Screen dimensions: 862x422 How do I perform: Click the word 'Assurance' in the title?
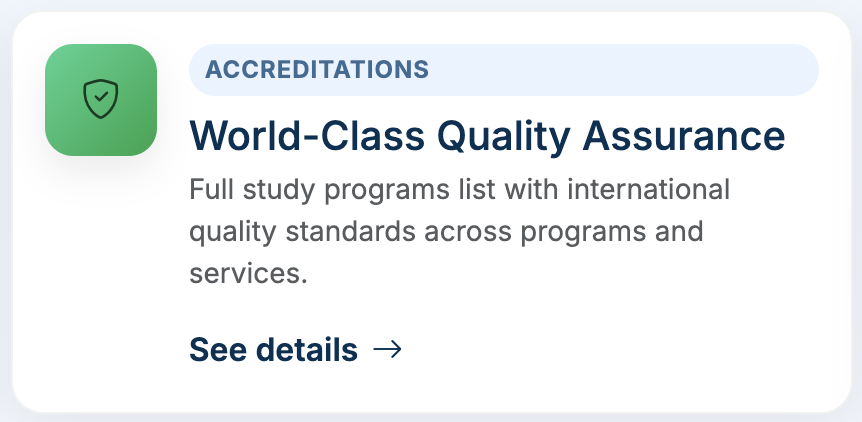(688, 135)
